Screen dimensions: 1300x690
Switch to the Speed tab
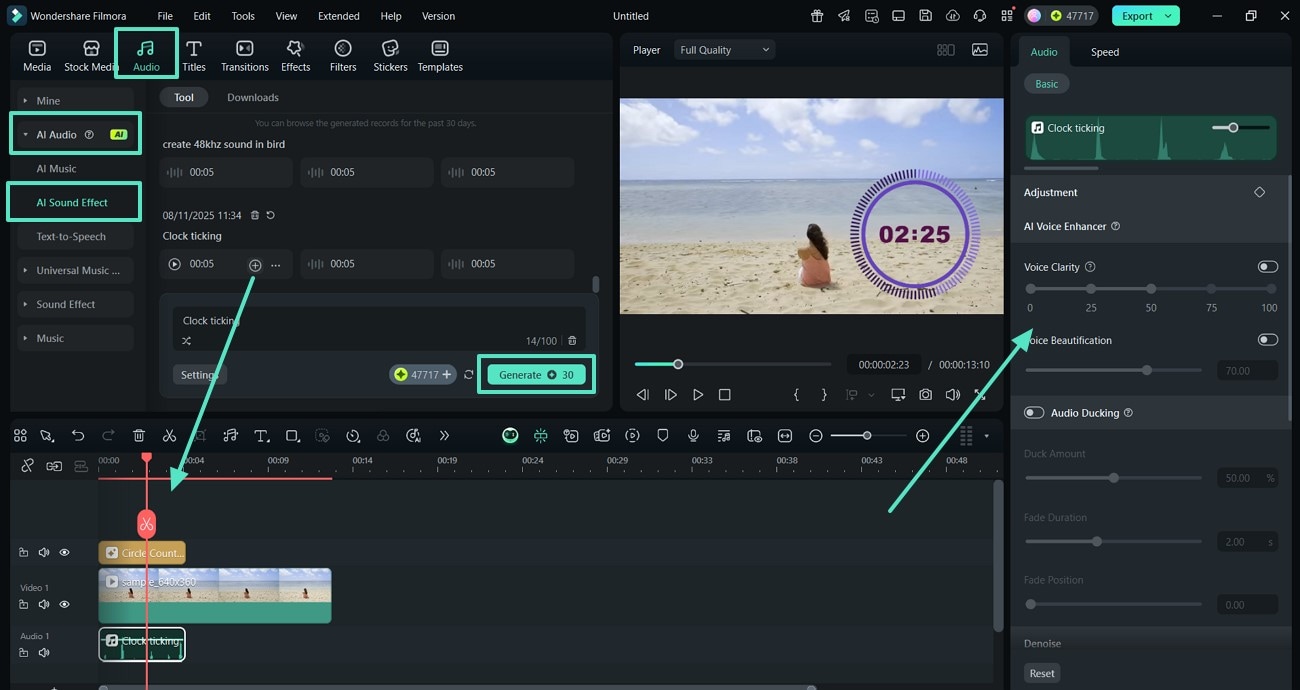pos(1105,52)
